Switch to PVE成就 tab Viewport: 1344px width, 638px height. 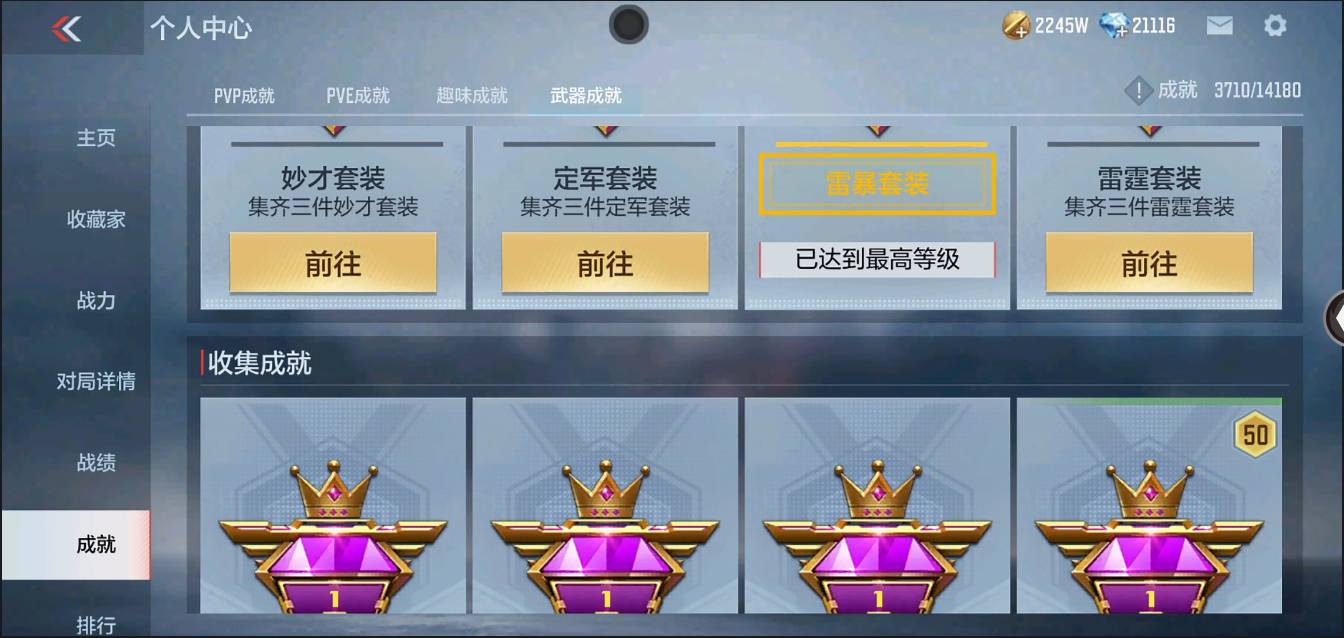(x=358, y=96)
